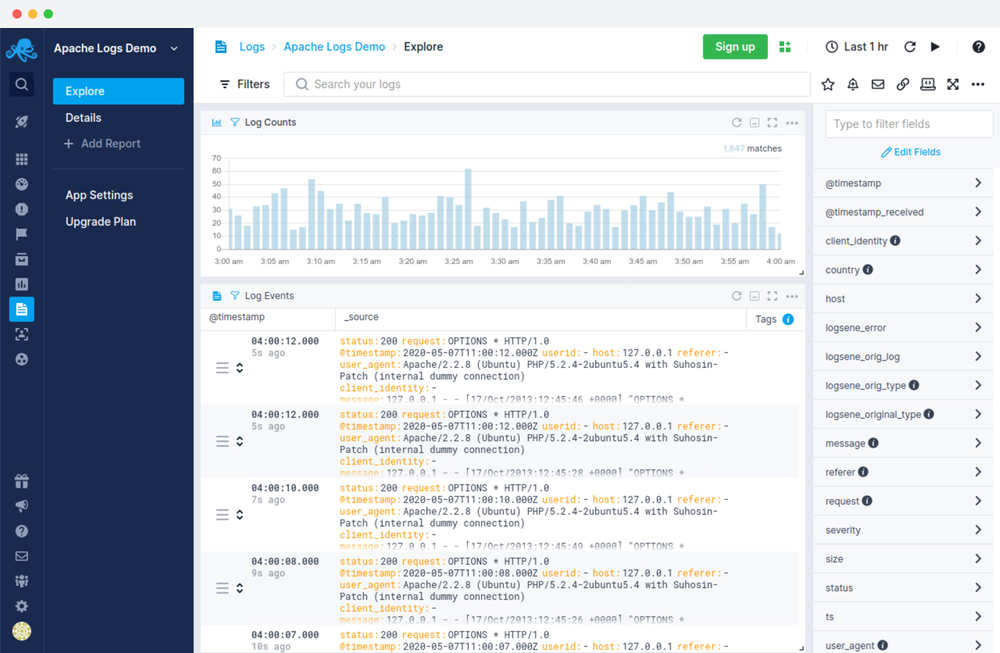This screenshot has width=1000, height=653.
Task: Open the alerts bell icon in the toolbar
Action: [853, 85]
